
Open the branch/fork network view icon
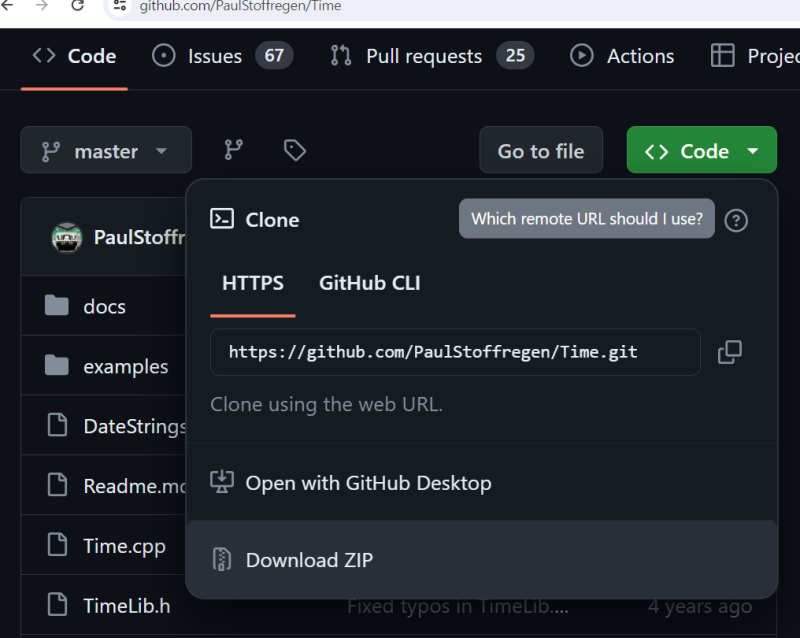[234, 150]
